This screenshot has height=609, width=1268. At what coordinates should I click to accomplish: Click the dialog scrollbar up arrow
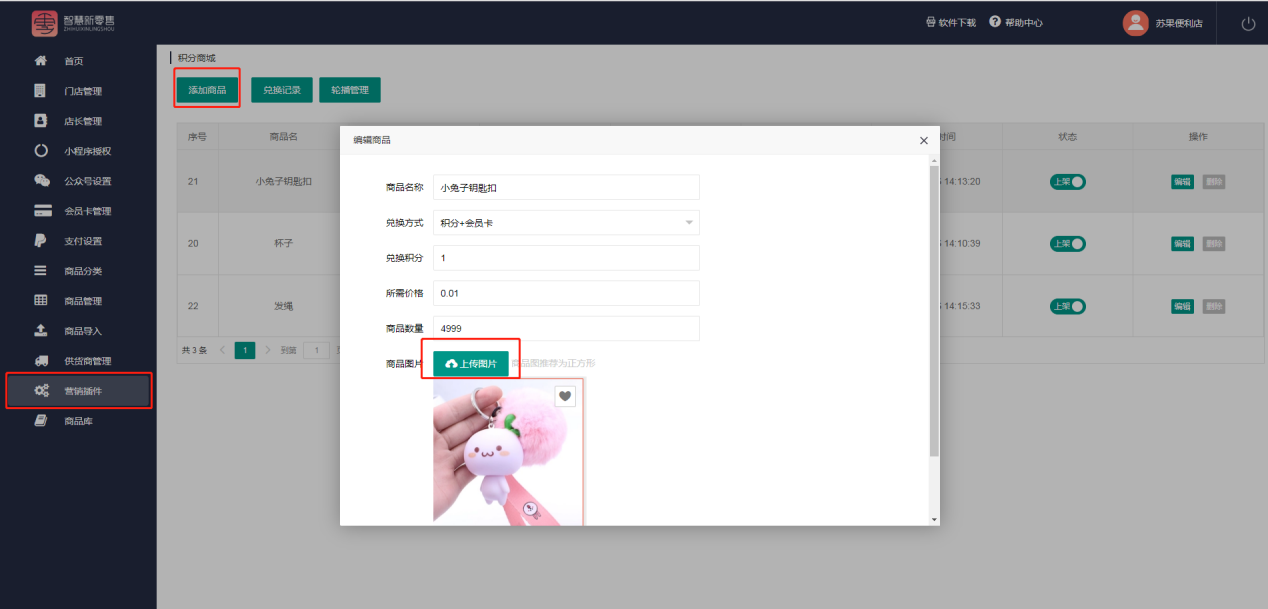[934, 160]
